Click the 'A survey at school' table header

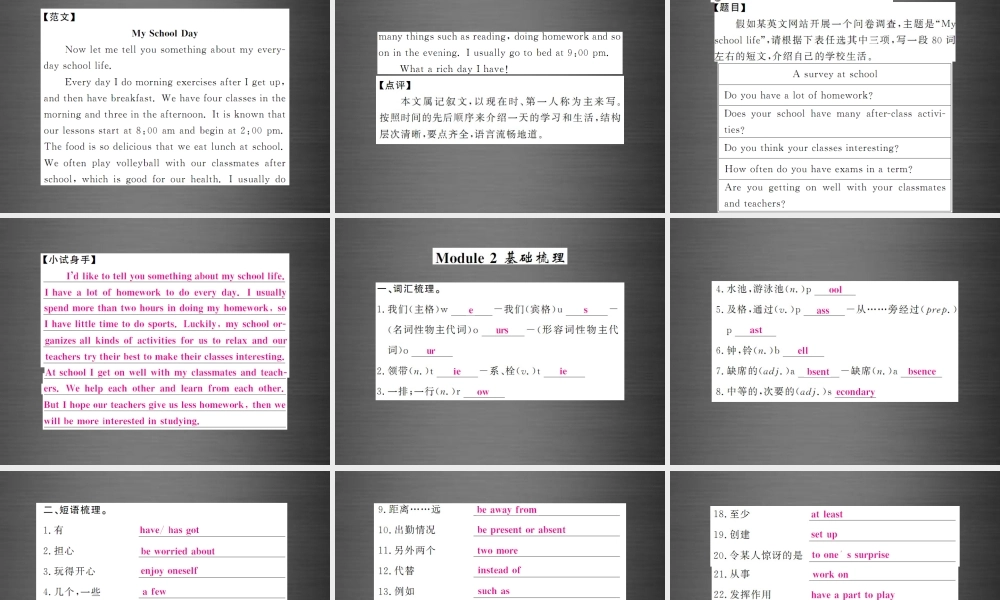pos(834,74)
